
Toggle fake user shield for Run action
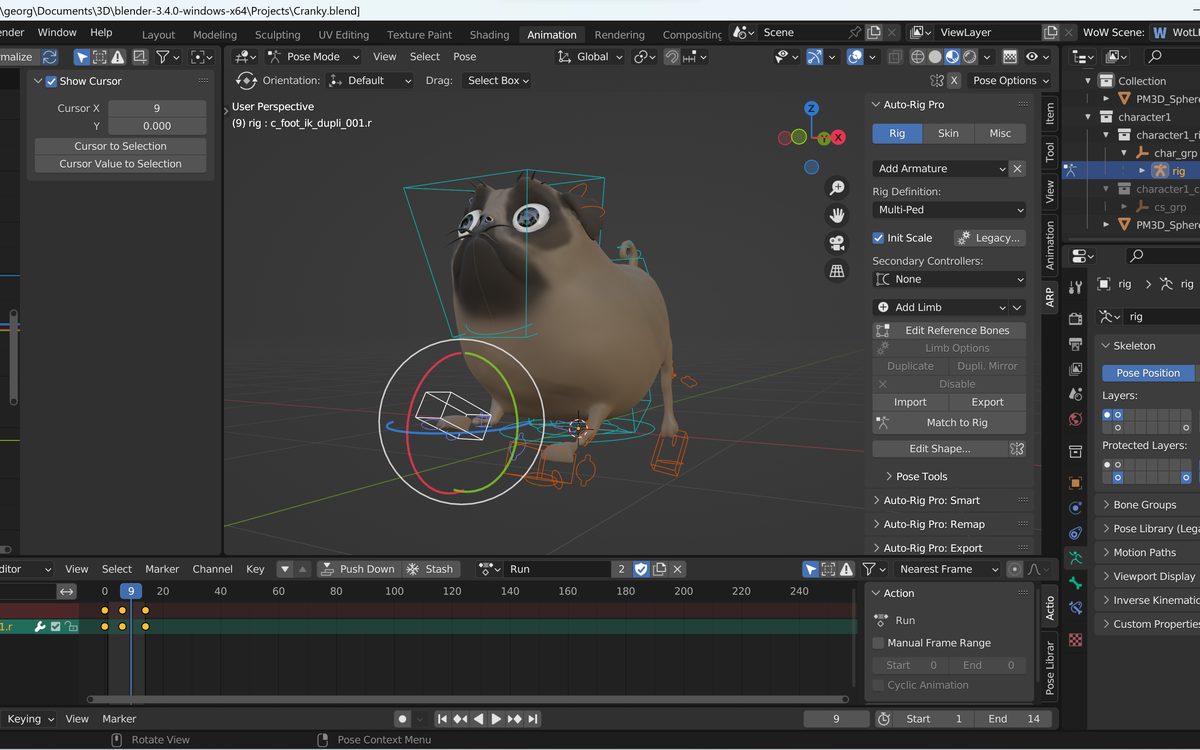pyautogui.click(x=641, y=569)
